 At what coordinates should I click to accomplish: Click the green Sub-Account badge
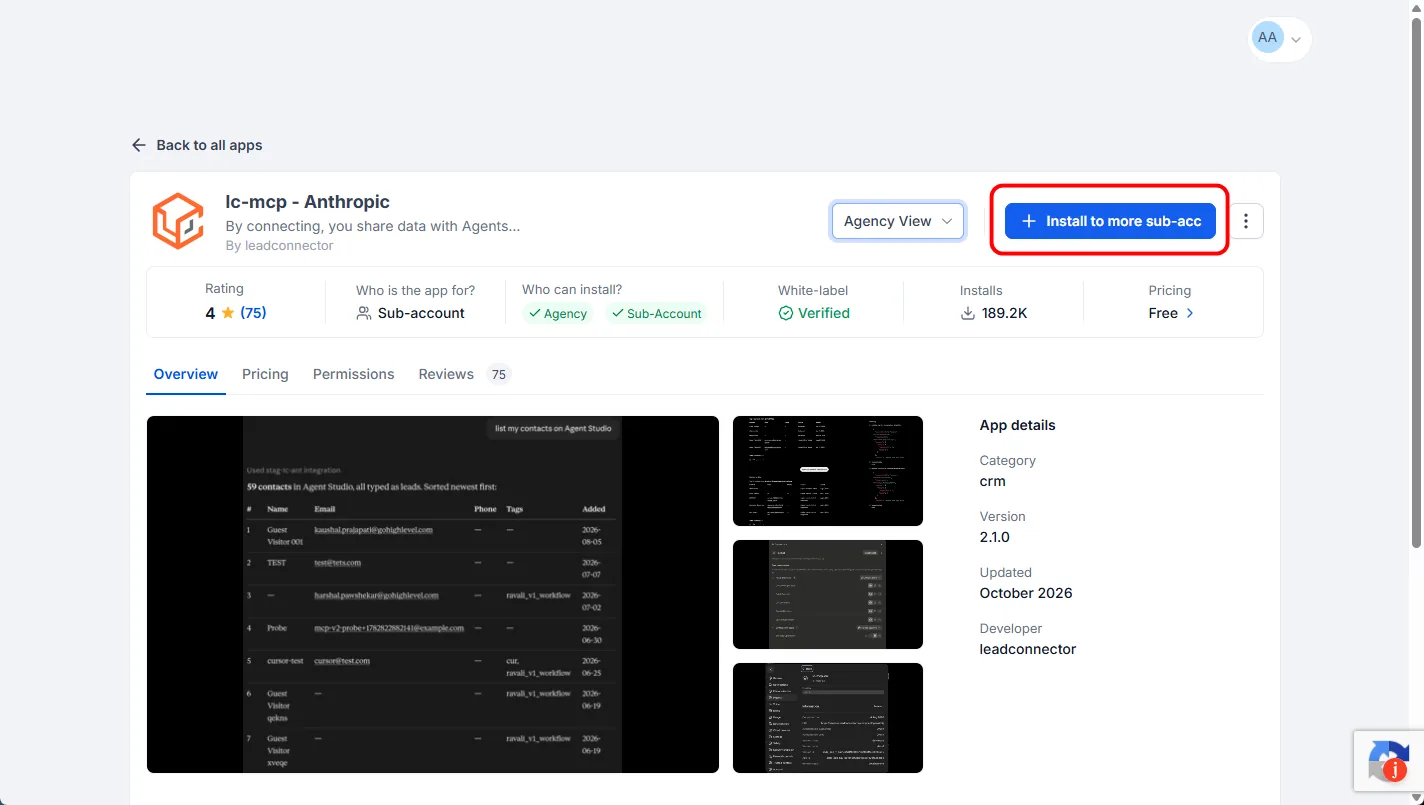pyautogui.click(x=656, y=313)
